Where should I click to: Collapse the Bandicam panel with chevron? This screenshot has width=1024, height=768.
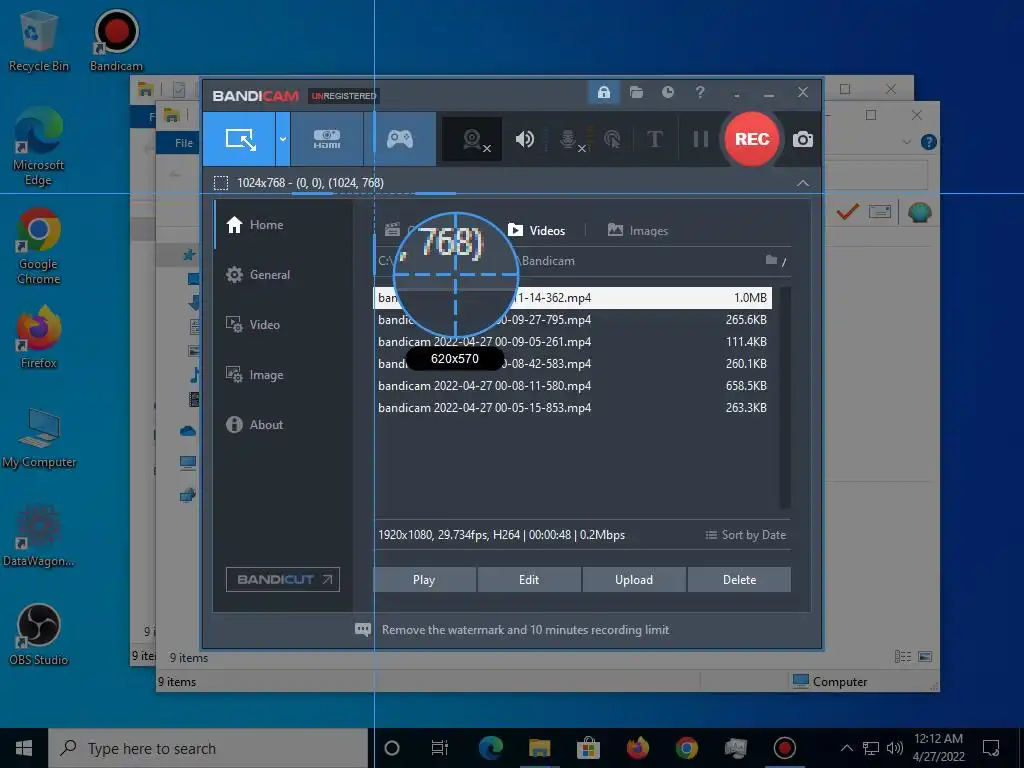[803, 183]
